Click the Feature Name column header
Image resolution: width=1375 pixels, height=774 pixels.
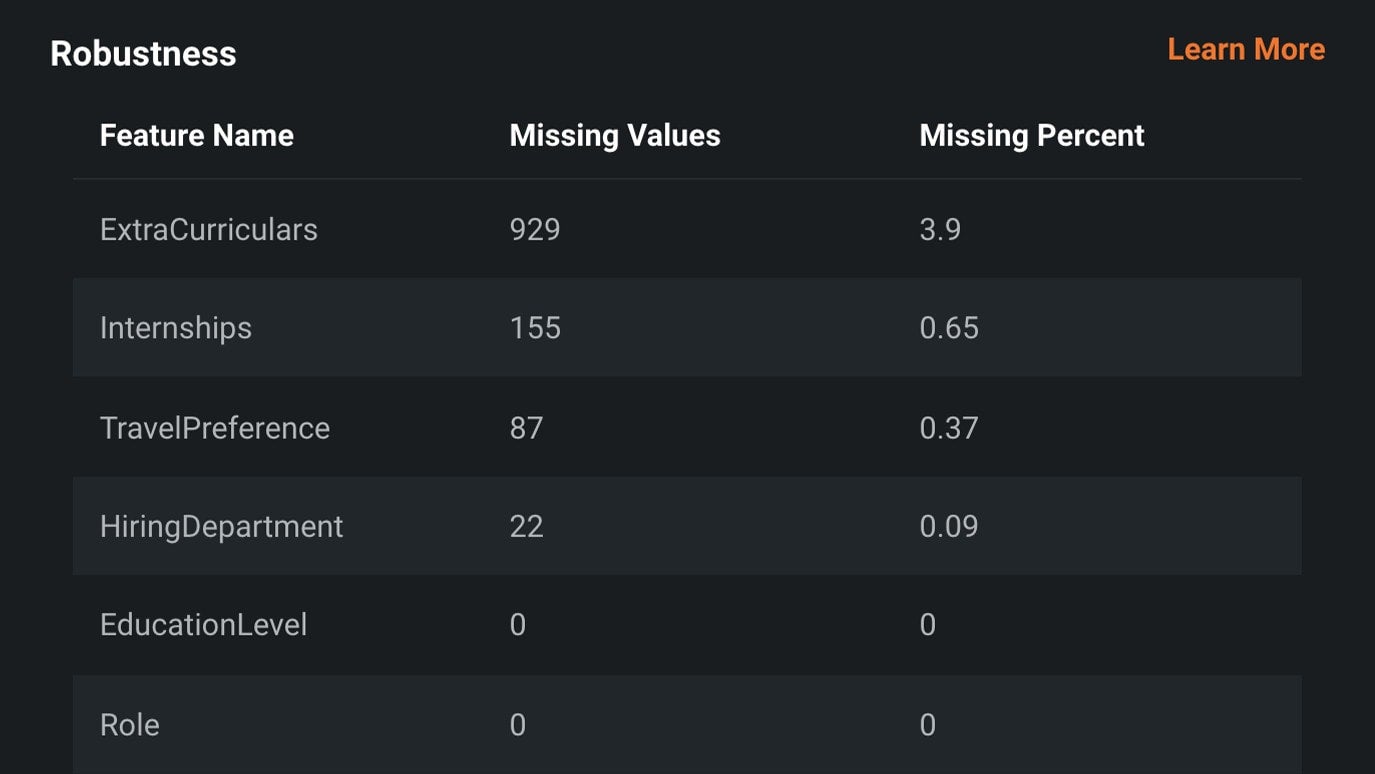[197, 135]
